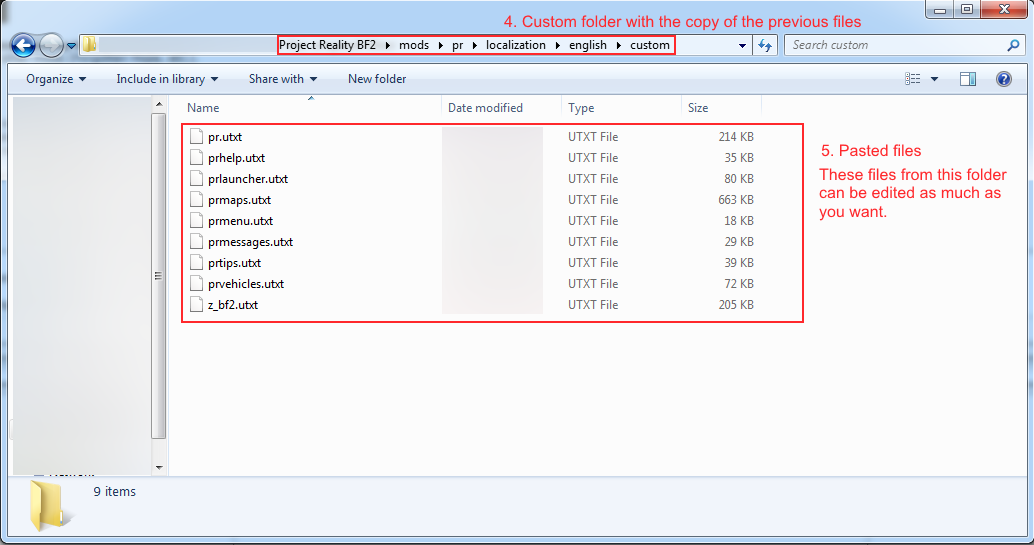Sort by Type column header
Image resolution: width=1034 pixels, height=545 pixels.
[621, 108]
